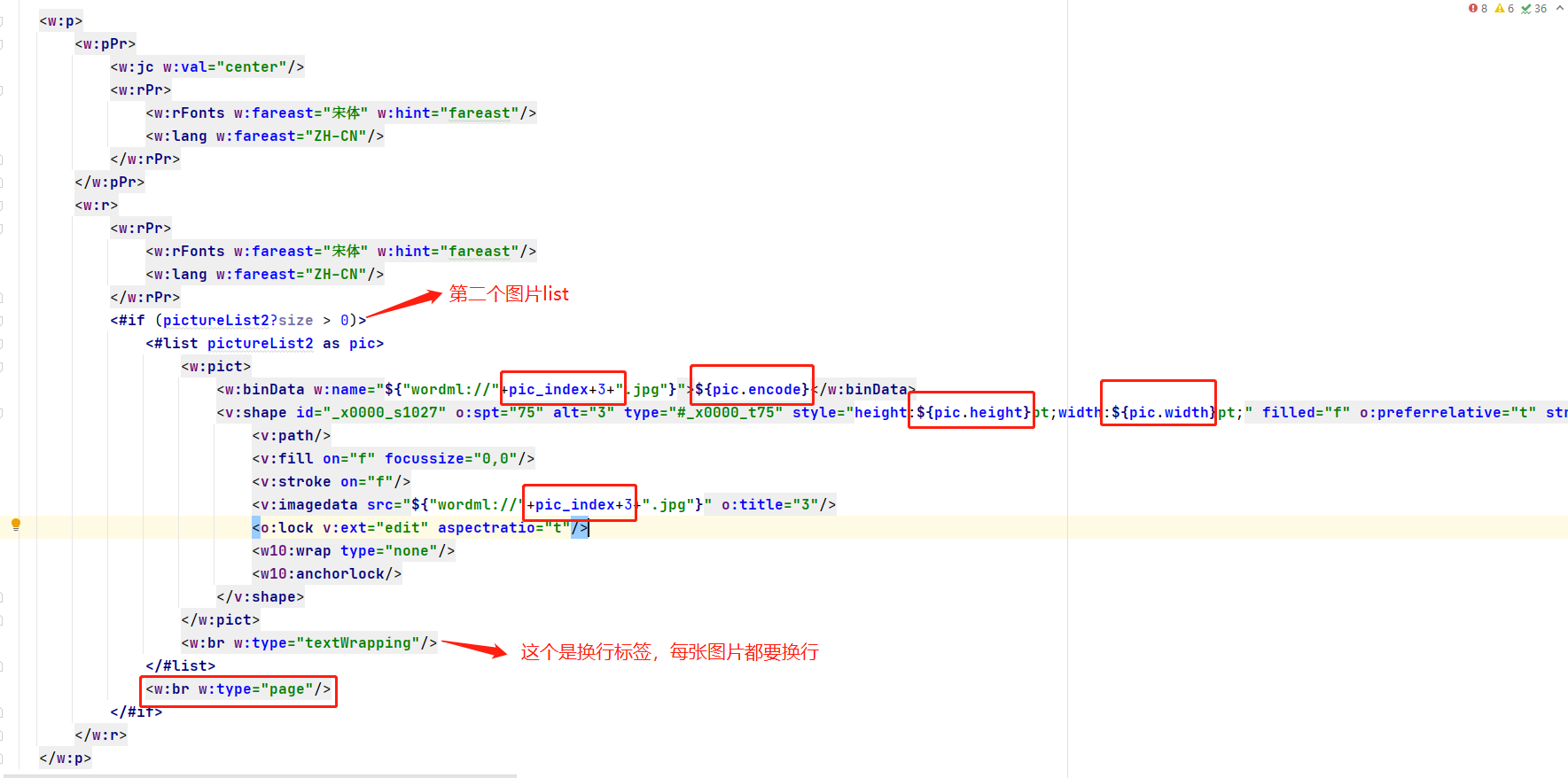Click the ${pic.width} expression
The width and height of the screenshot is (1568, 778).
tap(1164, 412)
